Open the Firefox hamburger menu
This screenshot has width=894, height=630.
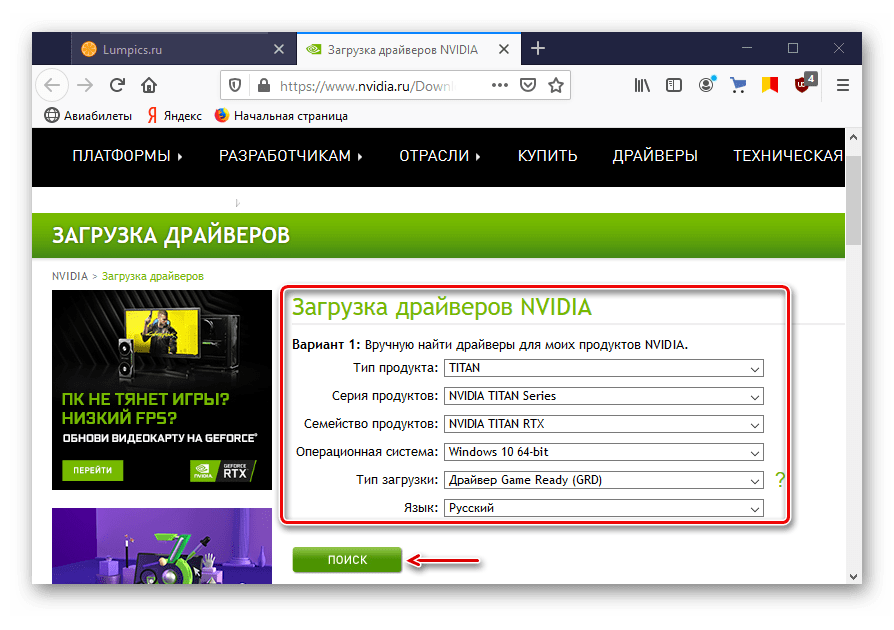tap(843, 85)
